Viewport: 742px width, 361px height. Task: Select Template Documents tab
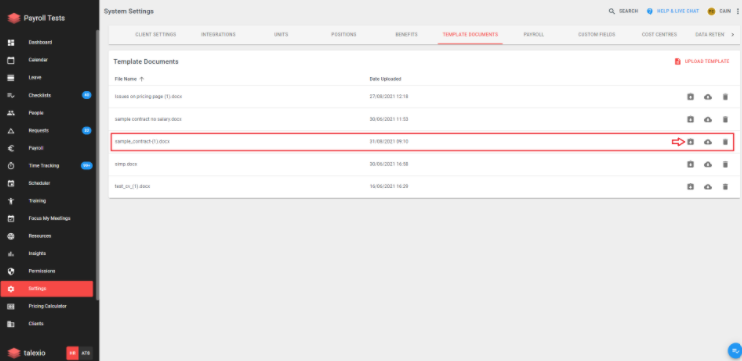(x=470, y=35)
